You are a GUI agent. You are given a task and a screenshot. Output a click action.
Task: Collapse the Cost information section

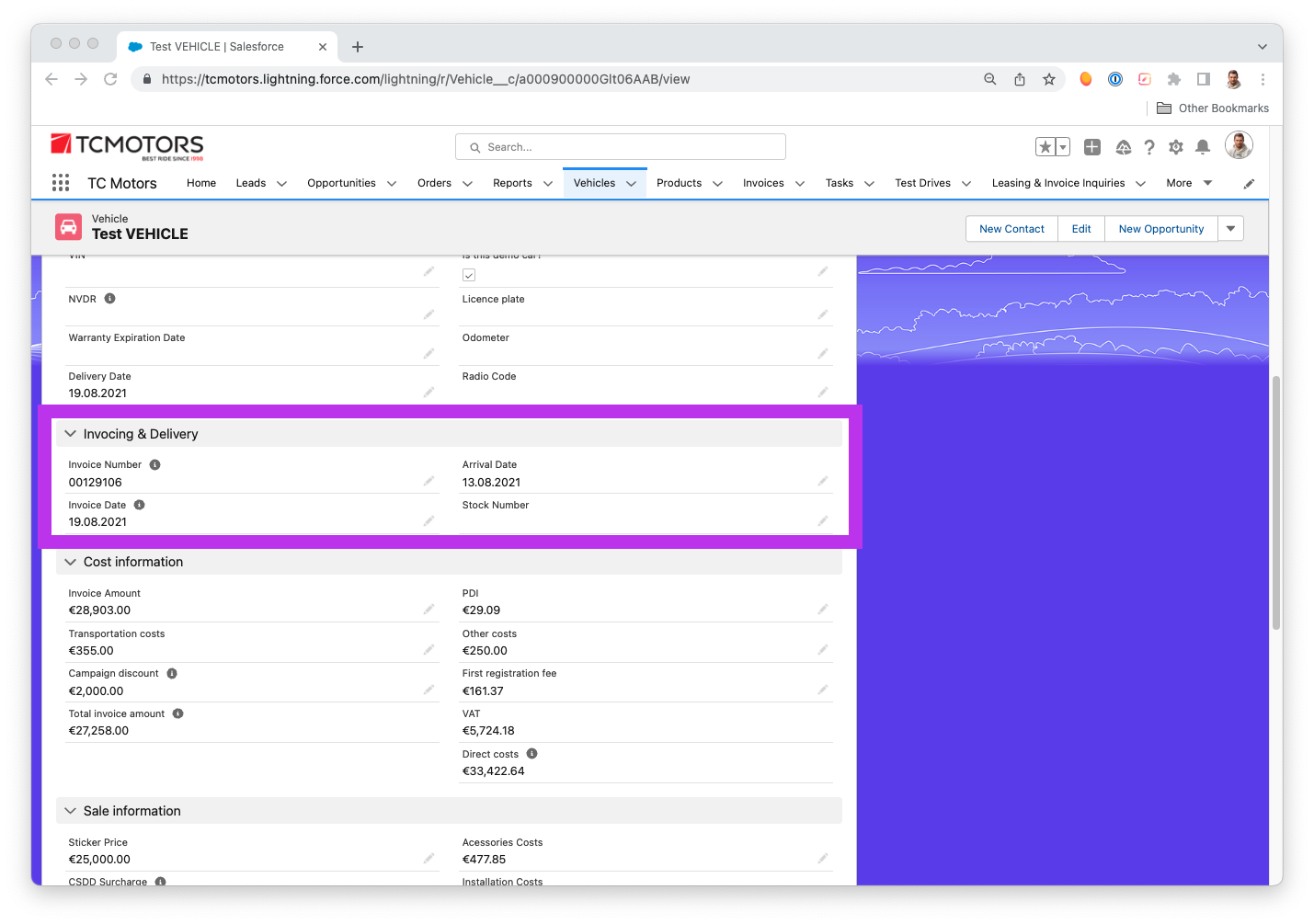pyautogui.click(x=71, y=562)
